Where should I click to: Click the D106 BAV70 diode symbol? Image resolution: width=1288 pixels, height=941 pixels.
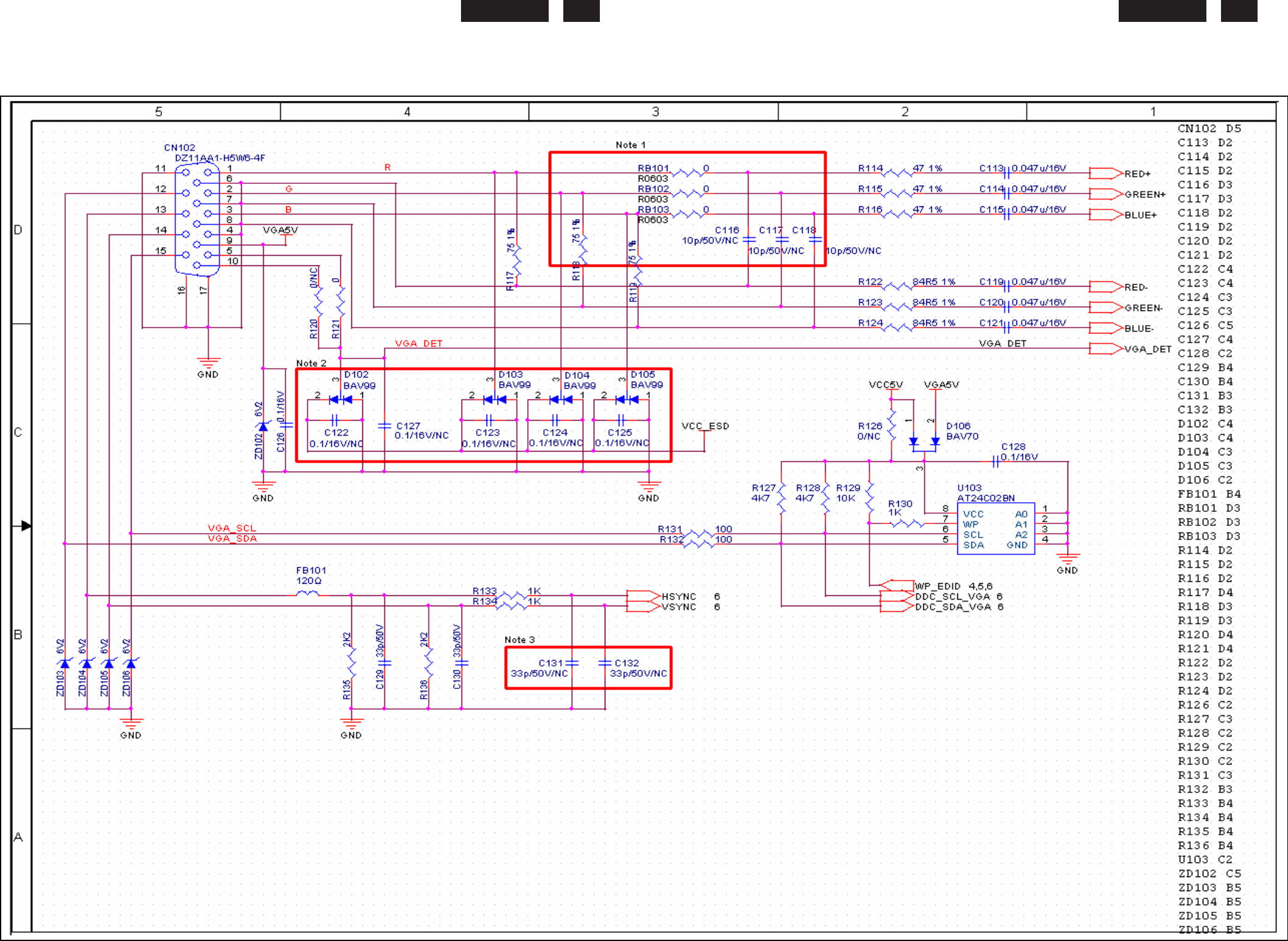coord(924,441)
